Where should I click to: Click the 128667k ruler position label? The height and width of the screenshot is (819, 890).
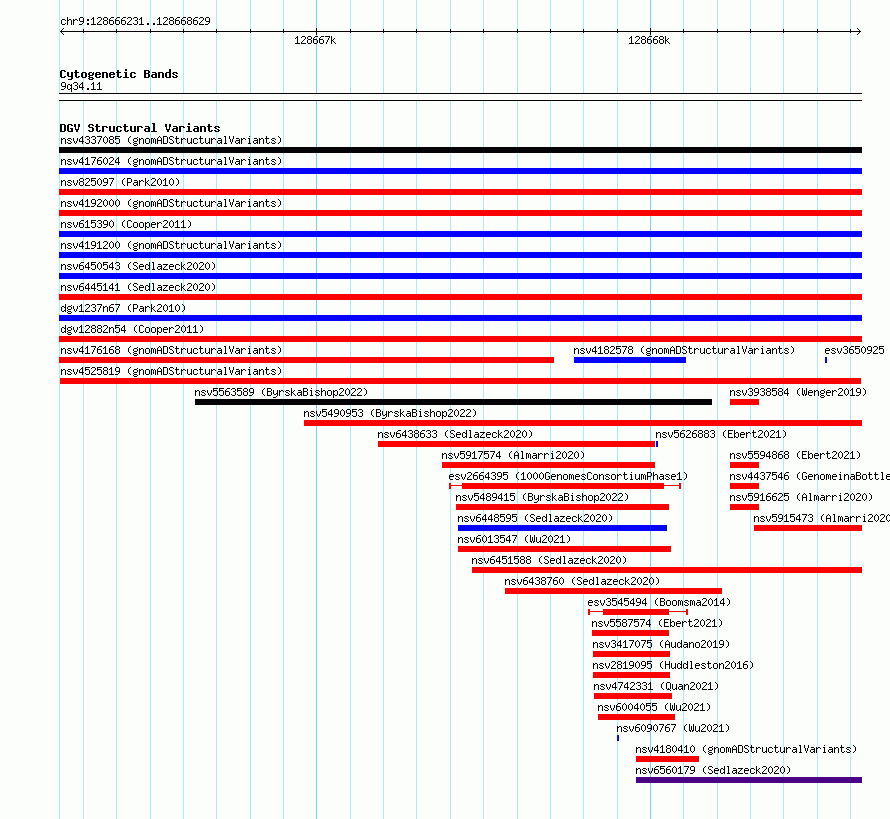coord(315,41)
